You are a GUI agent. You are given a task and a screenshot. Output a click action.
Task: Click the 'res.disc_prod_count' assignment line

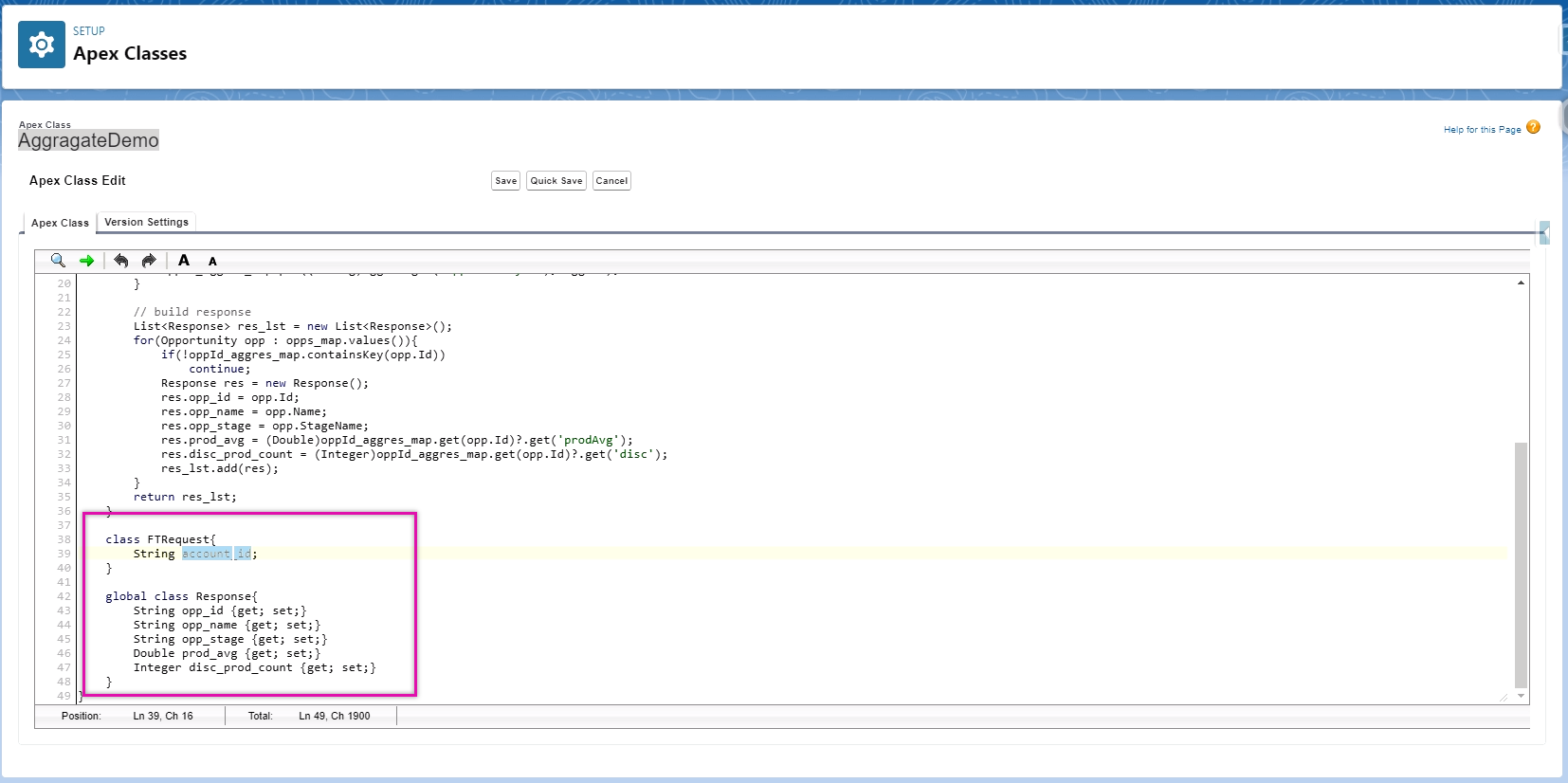coord(414,454)
